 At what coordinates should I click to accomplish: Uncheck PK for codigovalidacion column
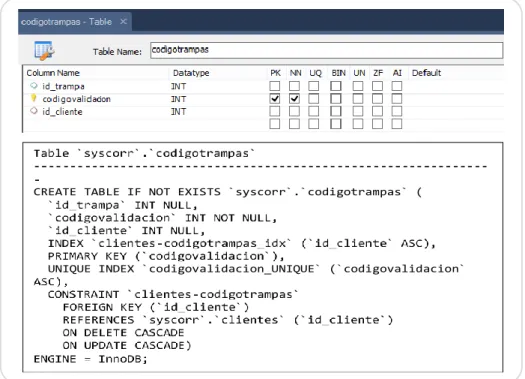(275, 99)
